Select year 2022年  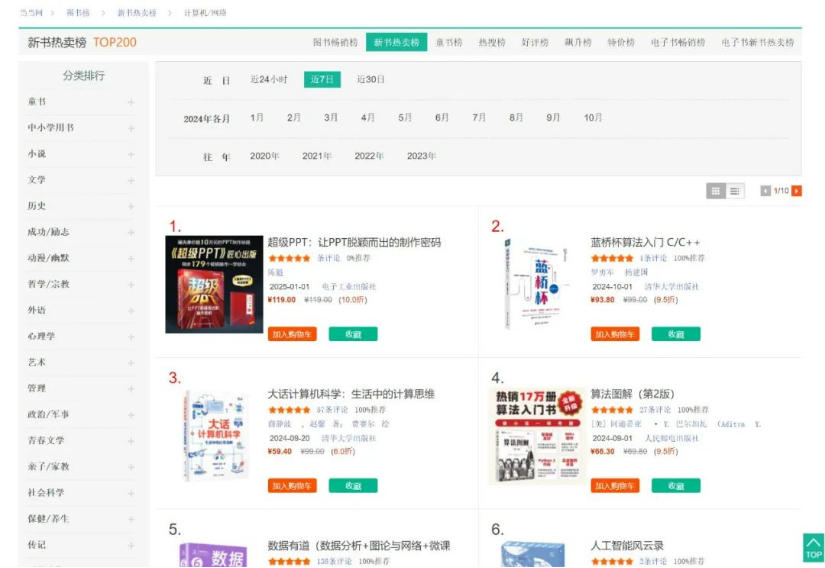[x=369, y=156]
